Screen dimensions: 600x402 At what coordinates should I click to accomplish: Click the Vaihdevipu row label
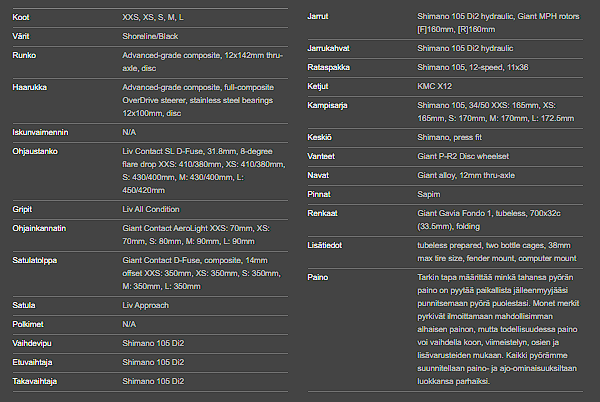tap(33, 341)
